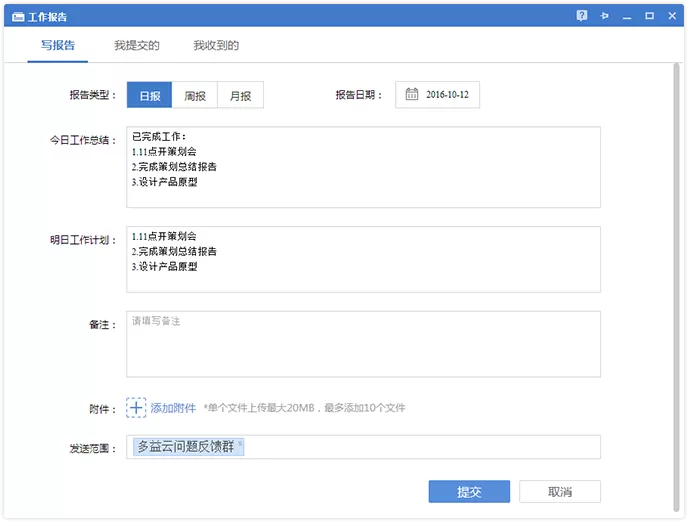Click the 添加附件 link

[x=173, y=408]
